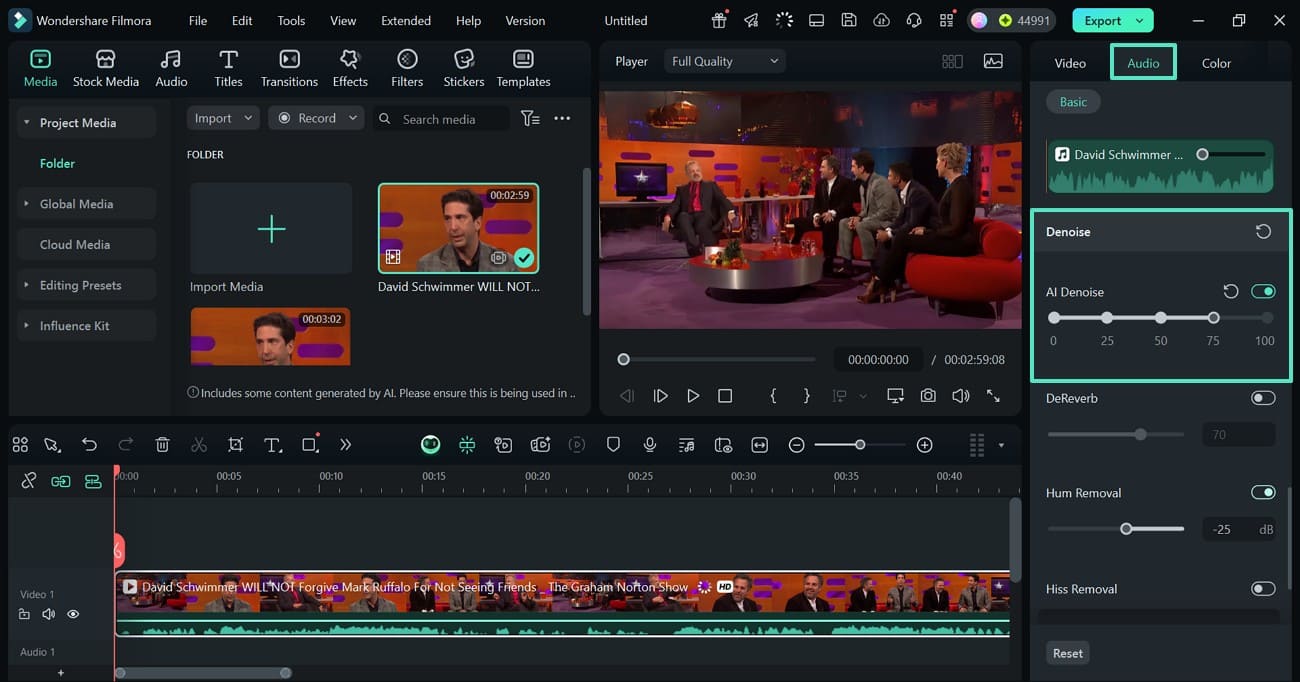Toggle the green AI assistant timeline icon
Viewport: 1300px width, 682px height.
[430, 445]
